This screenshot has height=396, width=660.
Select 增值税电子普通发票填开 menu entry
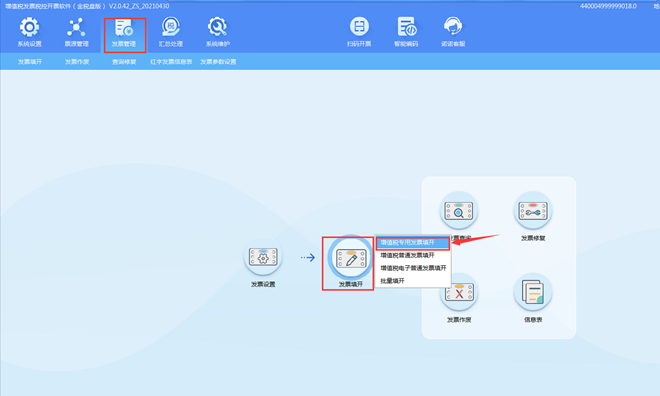pyautogui.click(x=413, y=268)
